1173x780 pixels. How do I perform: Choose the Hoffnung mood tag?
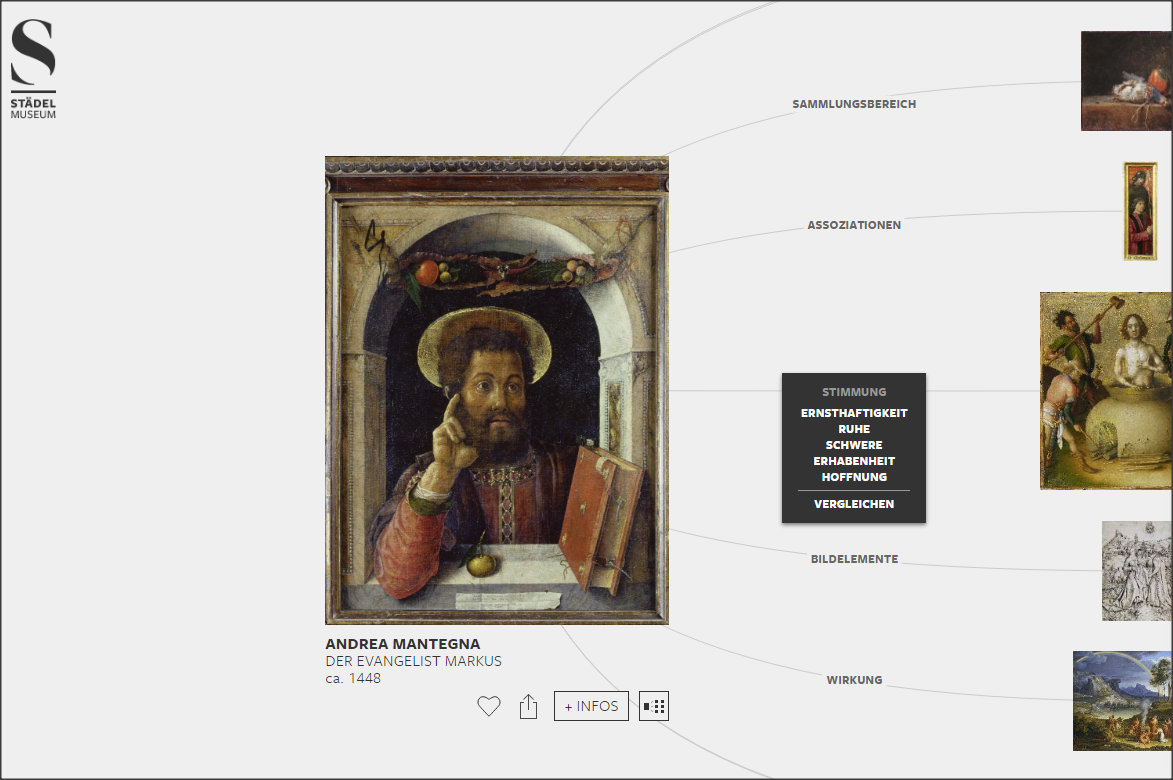(854, 477)
